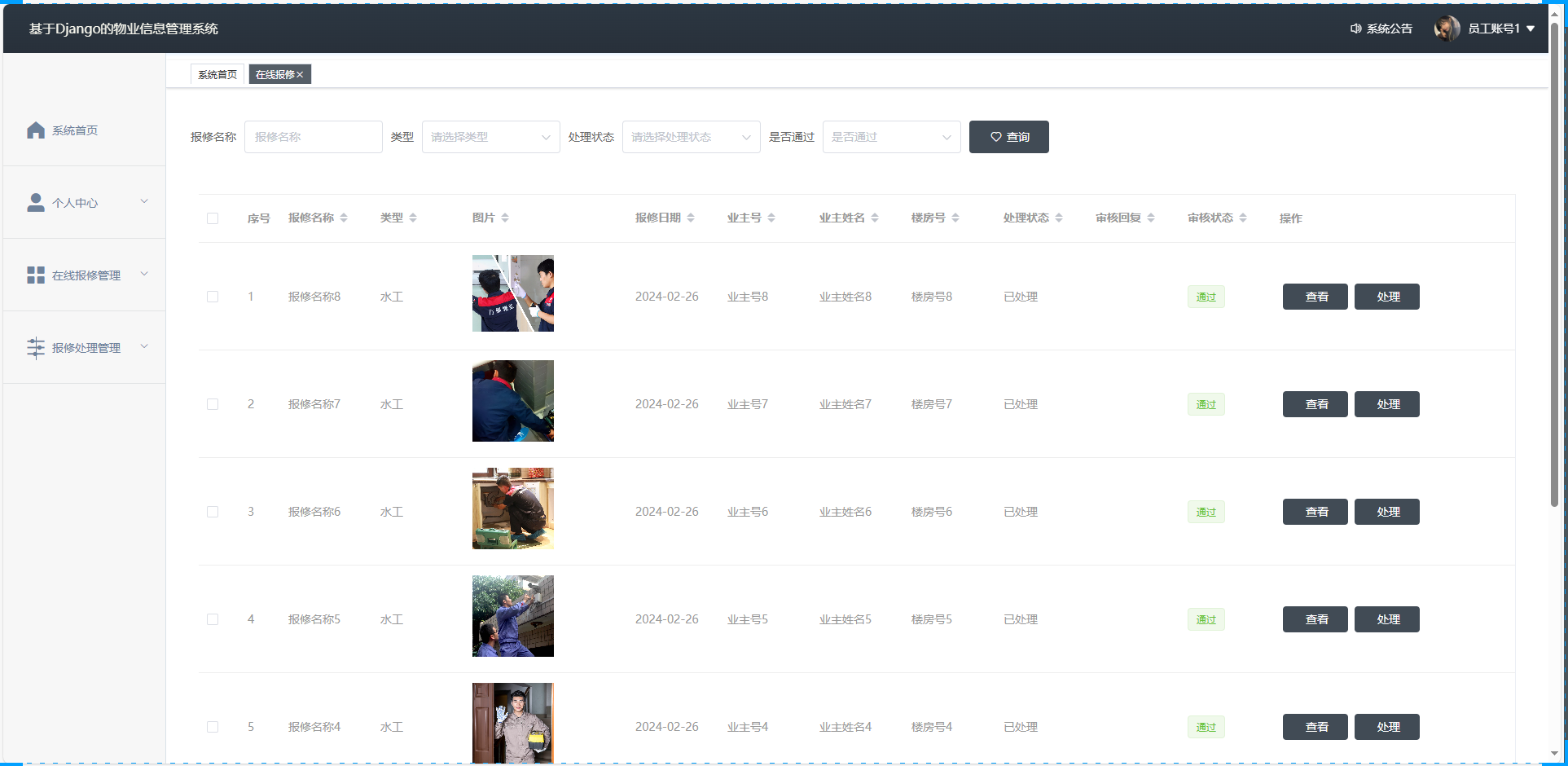This screenshot has height=766, width=1568.
Task: Click 查看 for 报修名称4
Action: [x=1315, y=727]
